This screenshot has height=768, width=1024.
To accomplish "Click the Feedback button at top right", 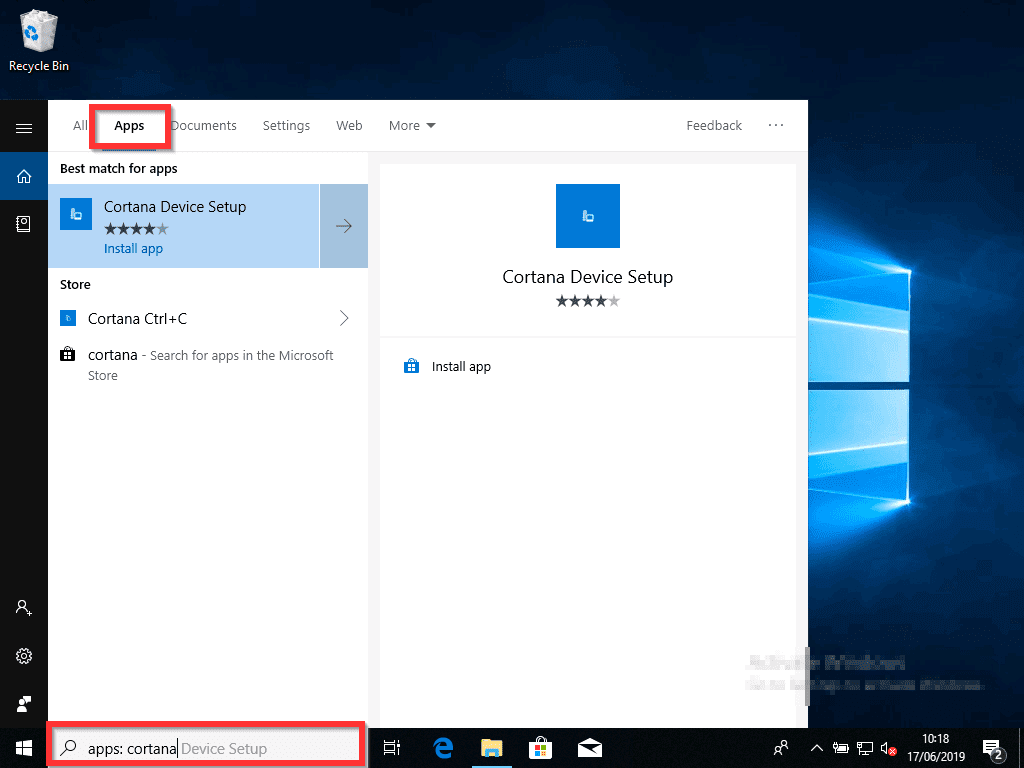I will click(x=714, y=125).
